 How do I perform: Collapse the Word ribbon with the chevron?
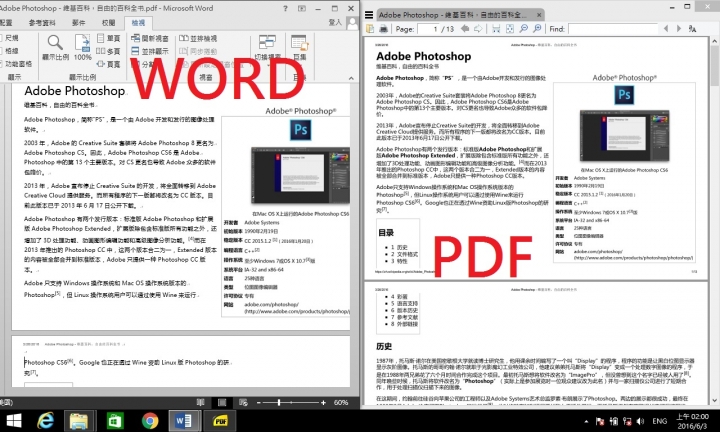(x=351, y=78)
